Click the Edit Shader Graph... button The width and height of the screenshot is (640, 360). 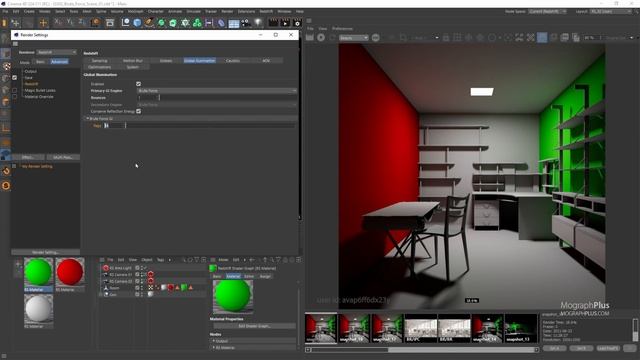coord(254,326)
